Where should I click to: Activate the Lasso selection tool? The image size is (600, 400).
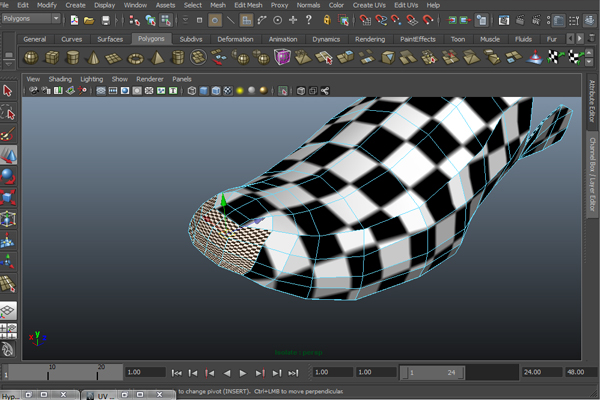pyautogui.click(x=8, y=113)
